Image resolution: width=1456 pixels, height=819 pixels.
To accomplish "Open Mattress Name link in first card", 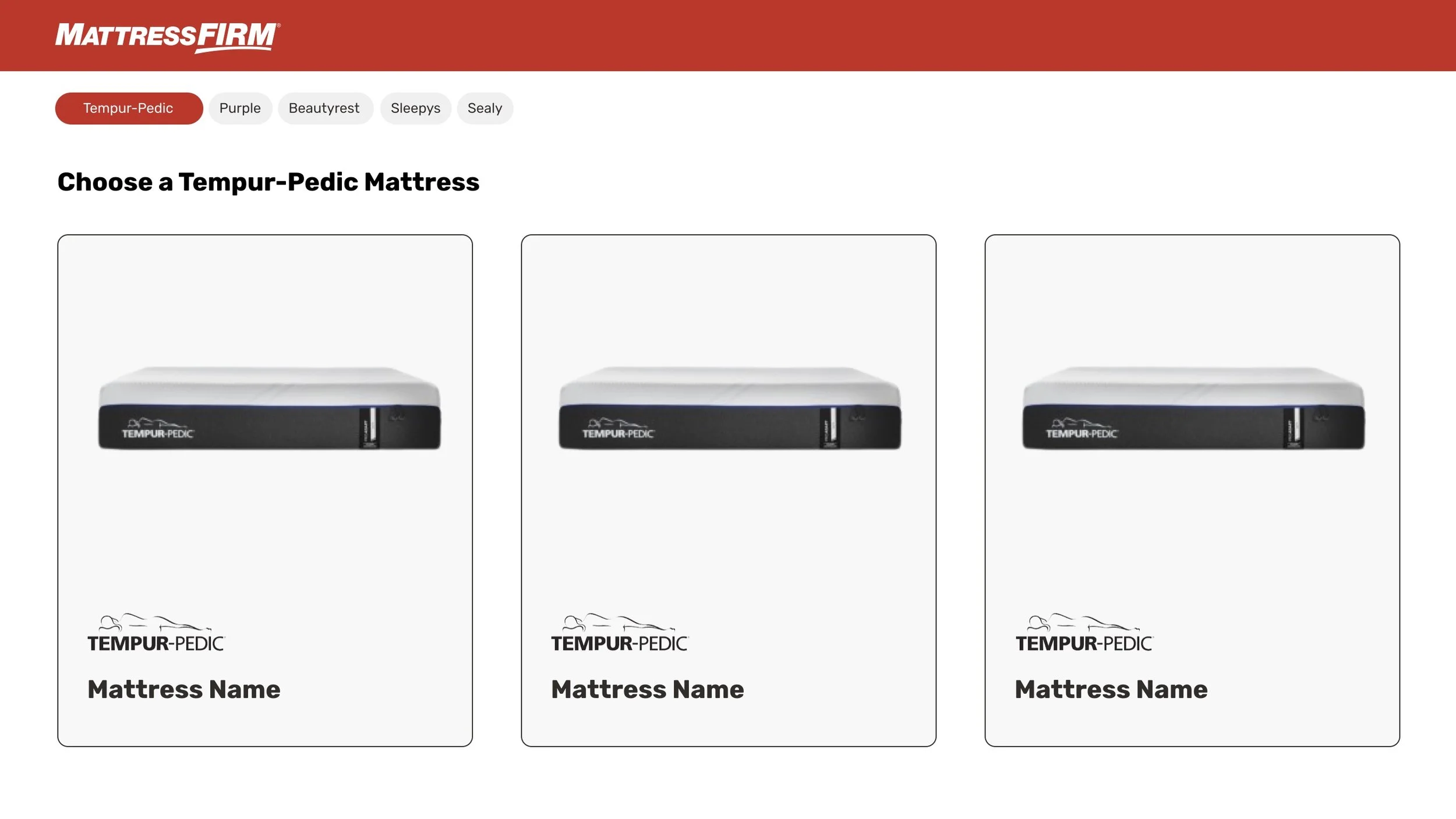I will tap(184, 690).
